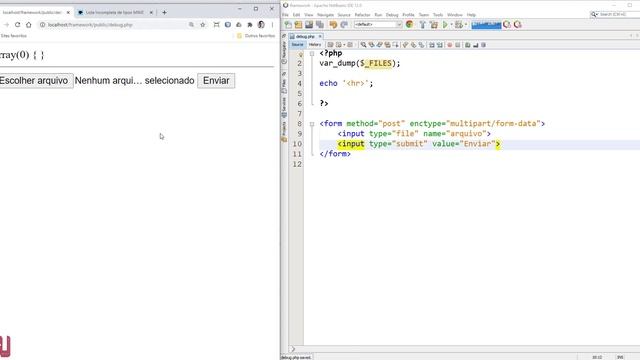Open NetBeans Tools menu
Screen dimensions: 640x360
click(438, 15)
